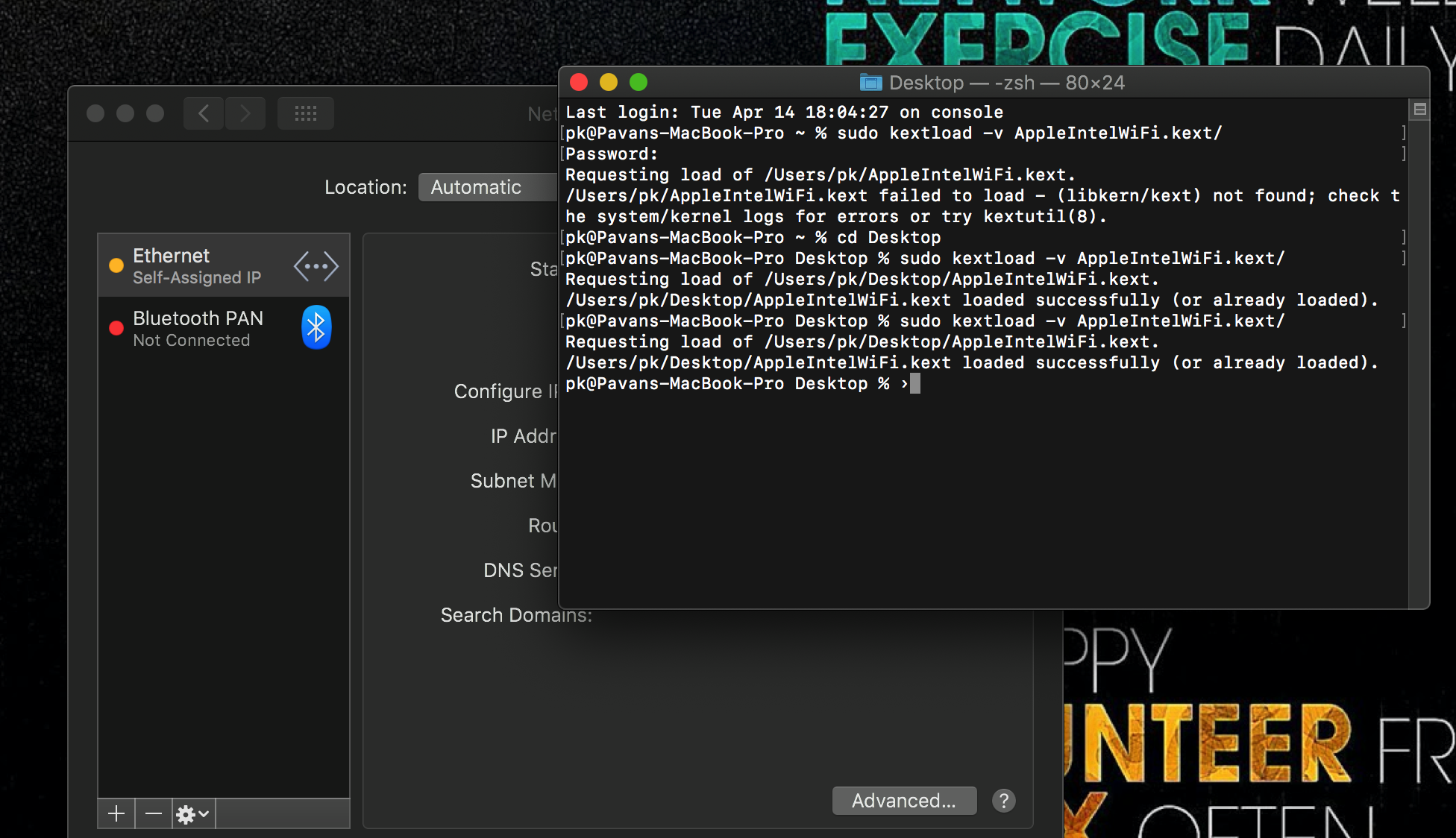
Task: Click the 'Search Domains:' label
Action: click(x=516, y=615)
